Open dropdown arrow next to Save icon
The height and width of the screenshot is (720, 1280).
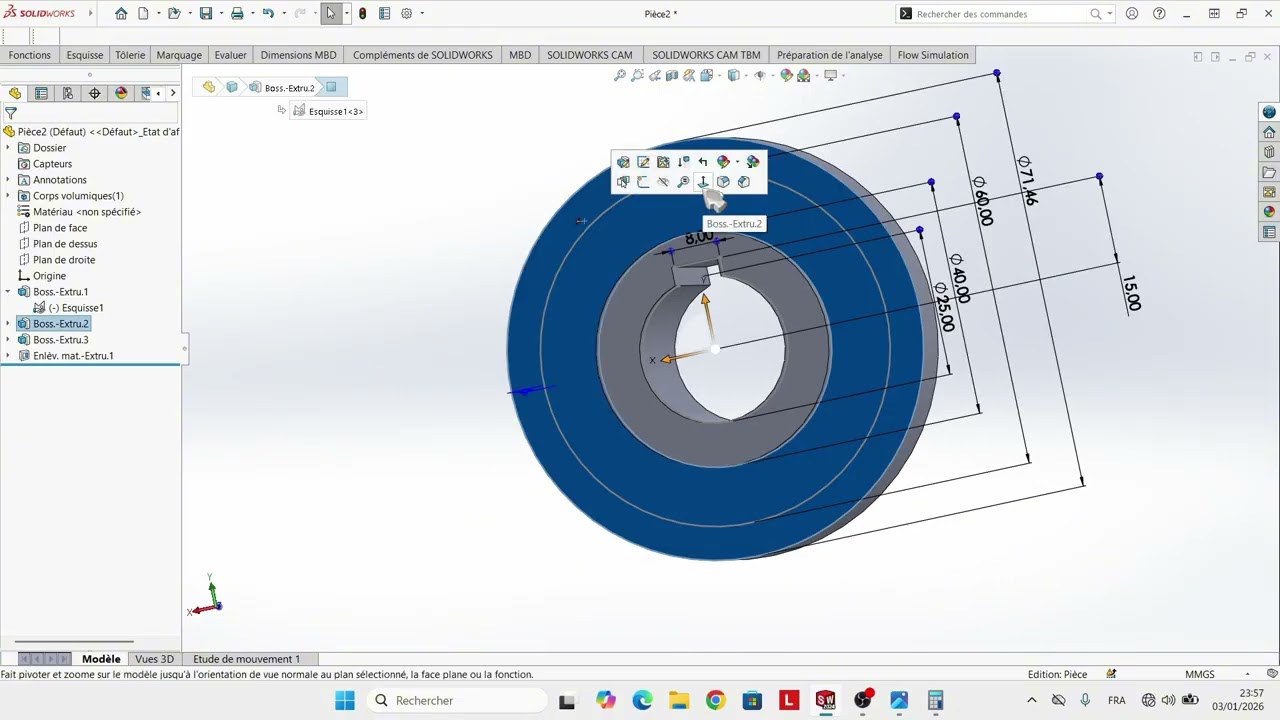(x=219, y=14)
